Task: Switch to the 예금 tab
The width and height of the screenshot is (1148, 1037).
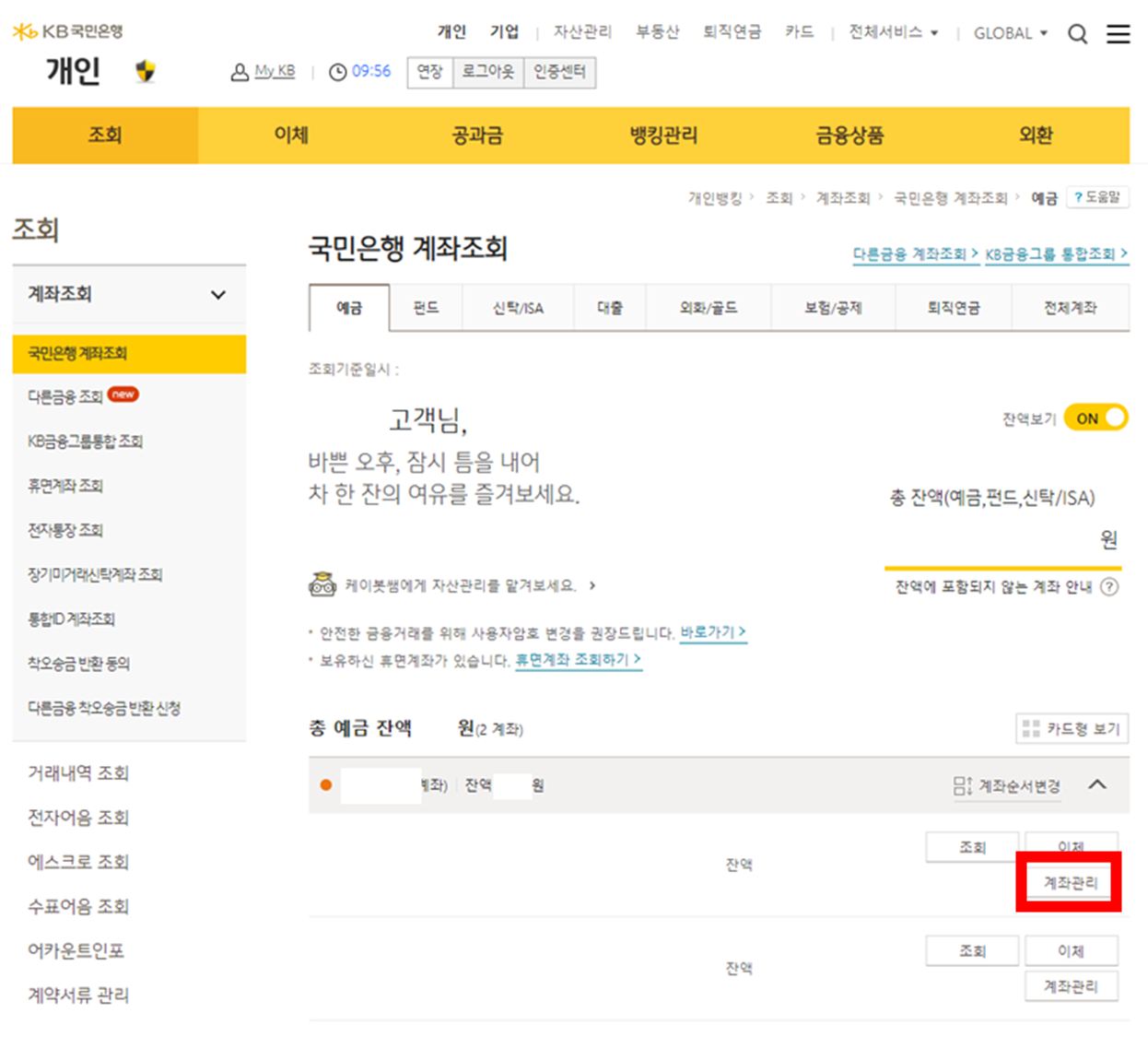Action: [x=349, y=308]
